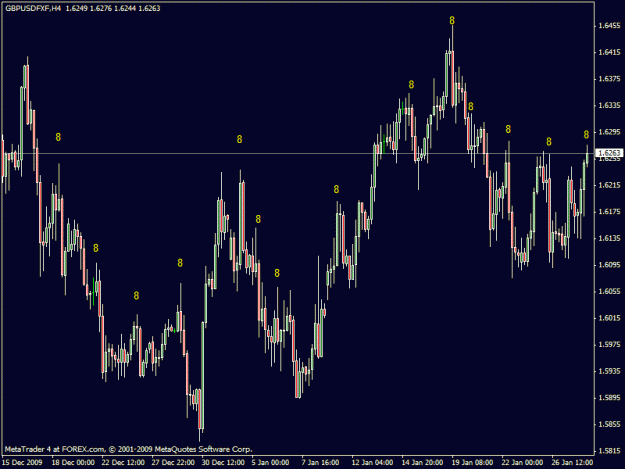
Task: Select the 1.6175 price scale value
Action: [x=609, y=212]
